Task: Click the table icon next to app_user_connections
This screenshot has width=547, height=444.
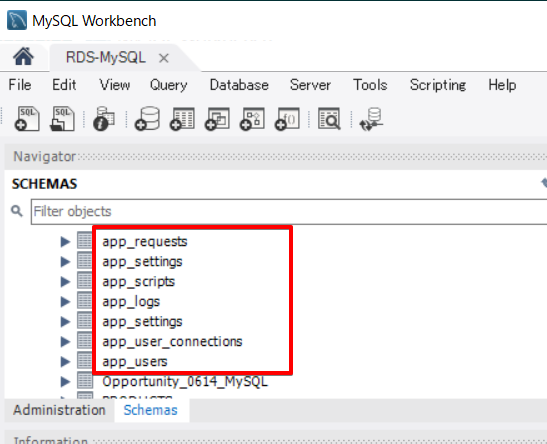Action: (85, 341)
